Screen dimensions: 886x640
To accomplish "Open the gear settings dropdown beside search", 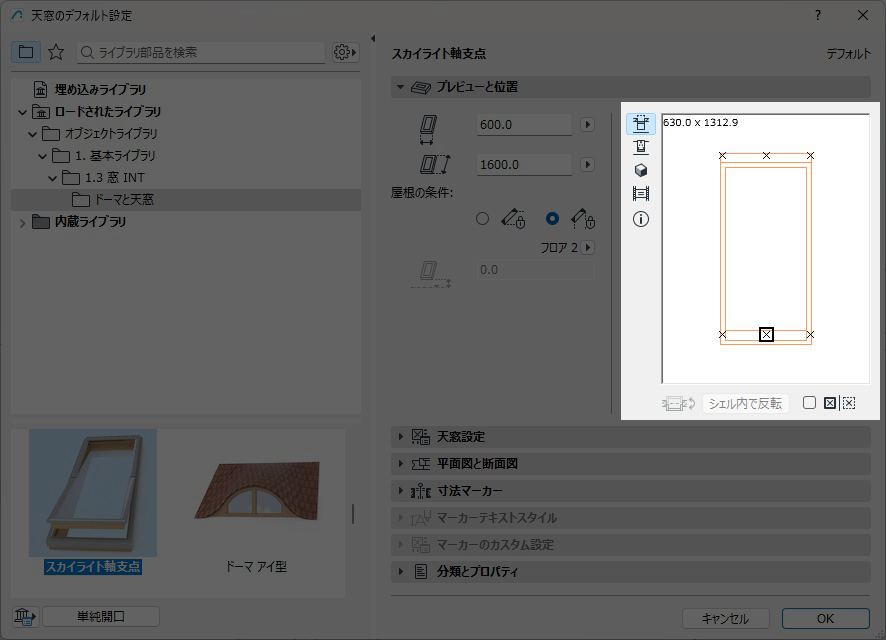I will [345, 52].
